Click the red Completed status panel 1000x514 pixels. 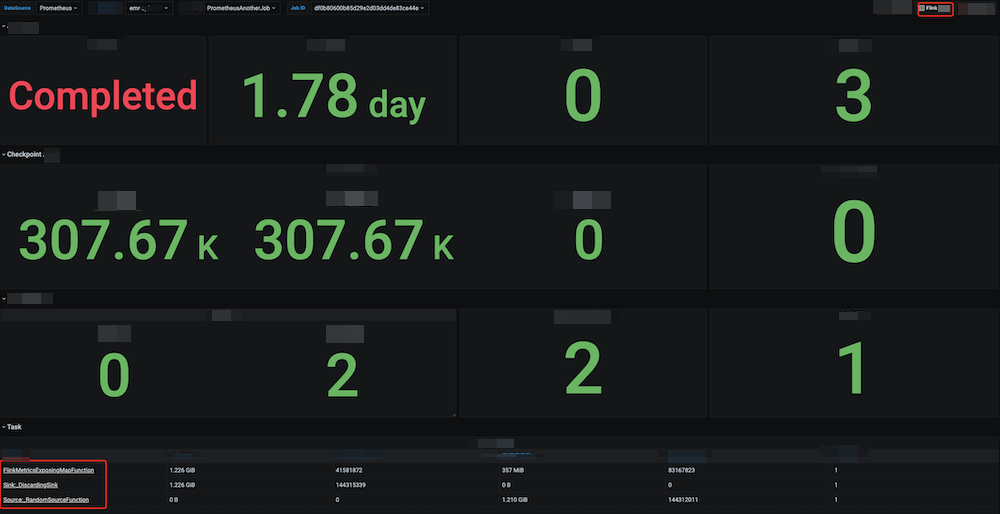pos(103,97)
